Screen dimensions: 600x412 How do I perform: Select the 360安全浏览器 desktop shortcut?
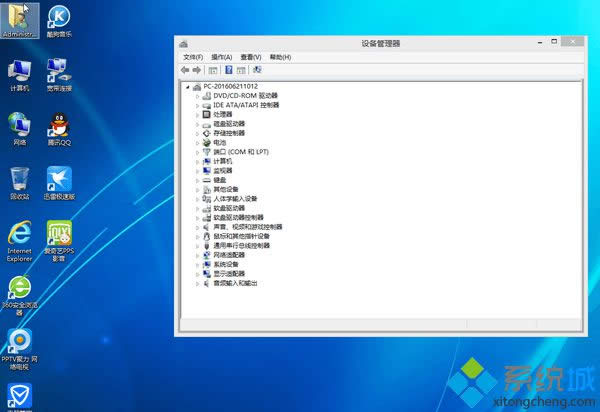tap(20, 296)
